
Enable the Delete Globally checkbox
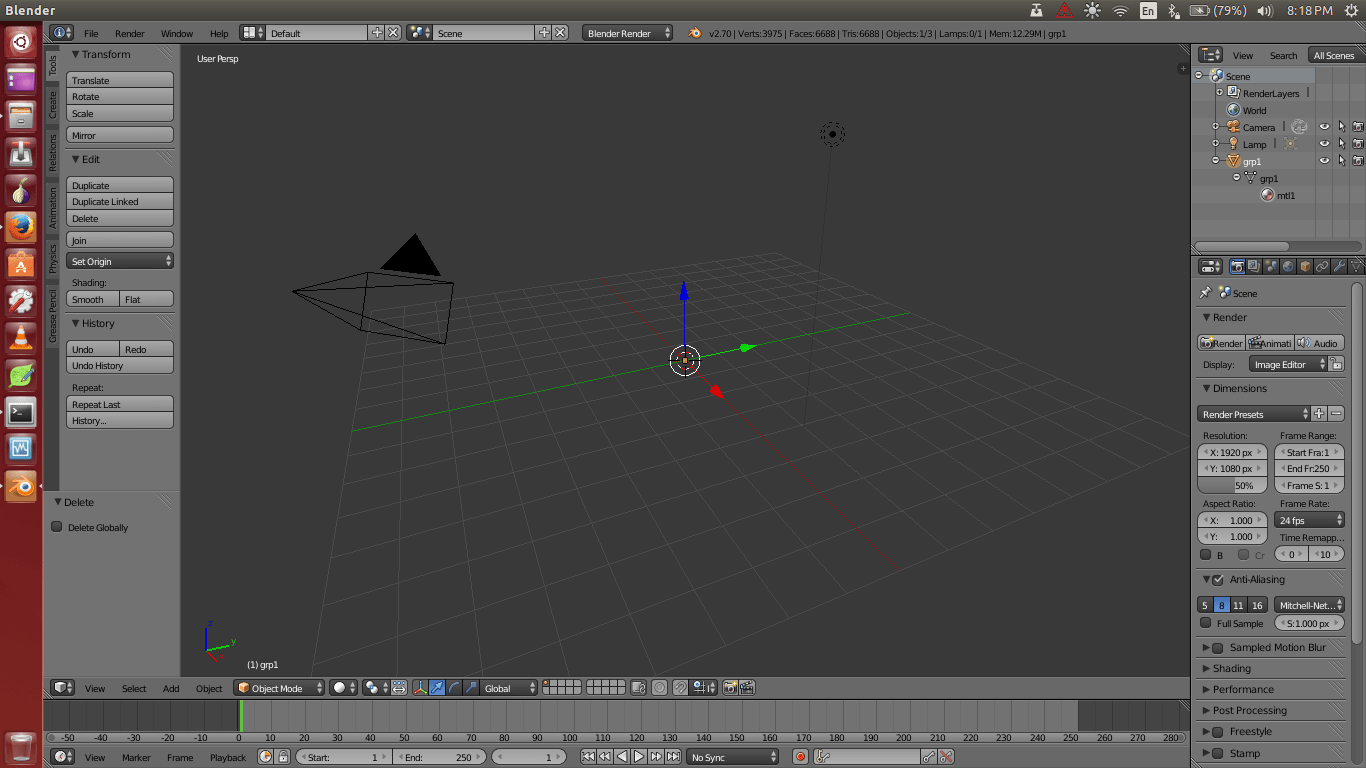57,527
